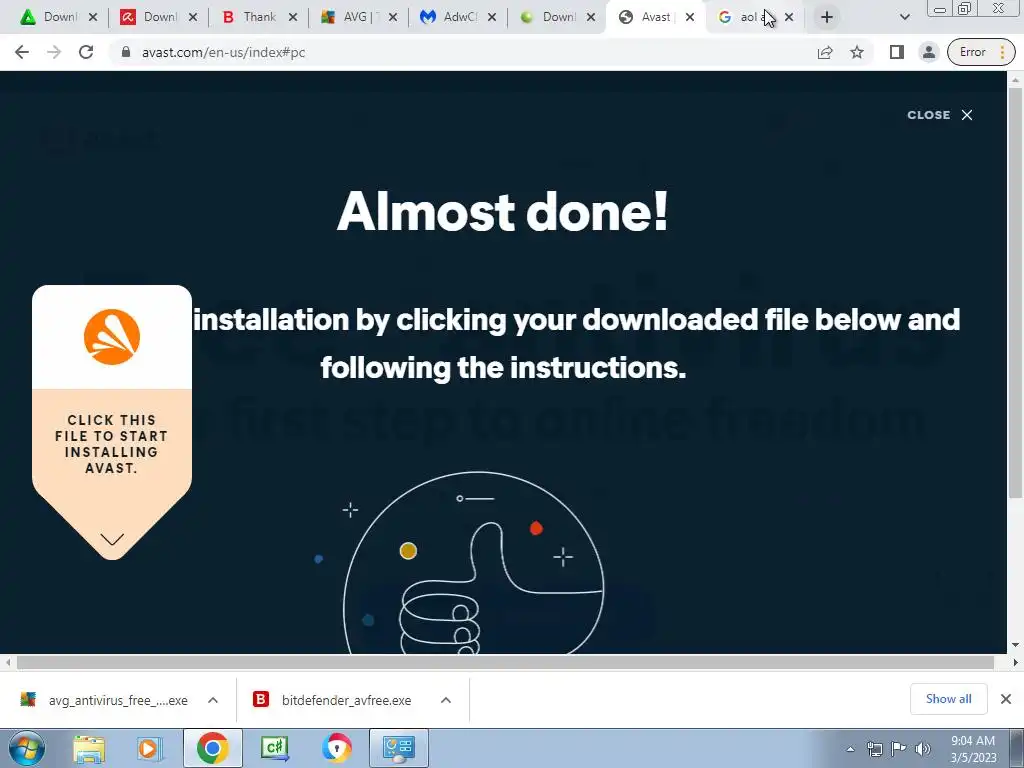Bookmark this page with the star
1024x768 pixels.
click(x=857, y=52)
